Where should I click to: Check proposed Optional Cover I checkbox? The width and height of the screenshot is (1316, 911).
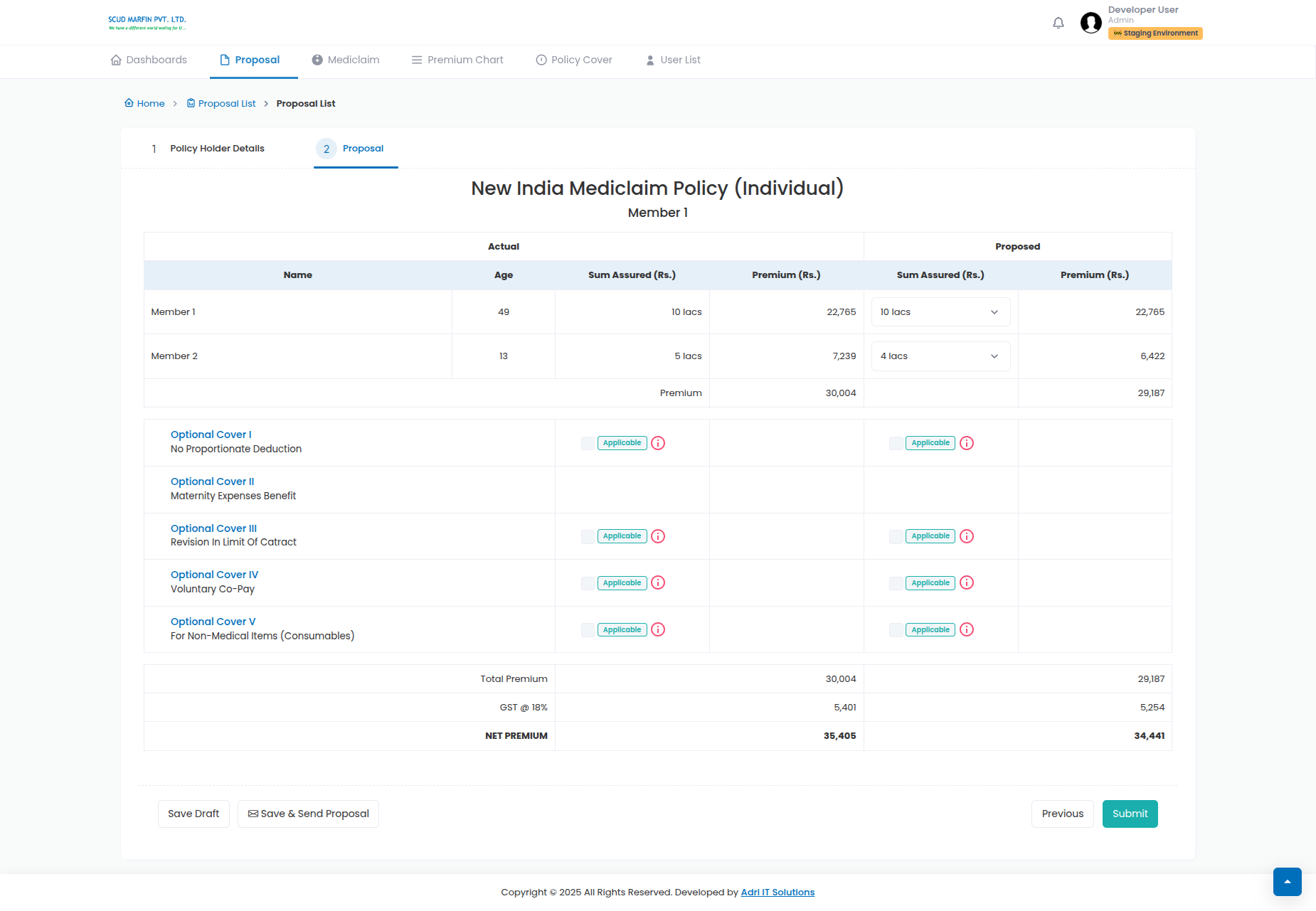pos(896,443)
